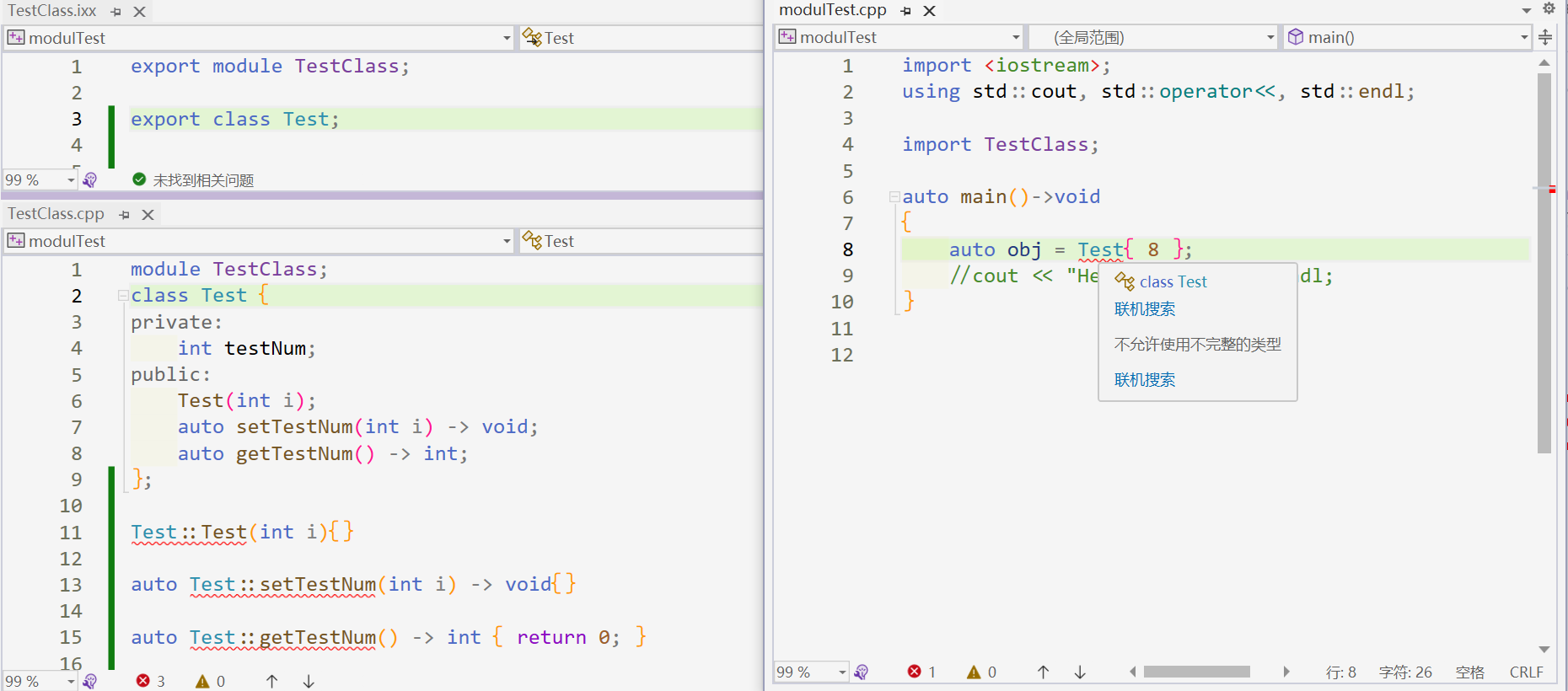Open zoom level dropdown in modulTest.cpp pane
The image size is (1568, 691).
point(842,672)
